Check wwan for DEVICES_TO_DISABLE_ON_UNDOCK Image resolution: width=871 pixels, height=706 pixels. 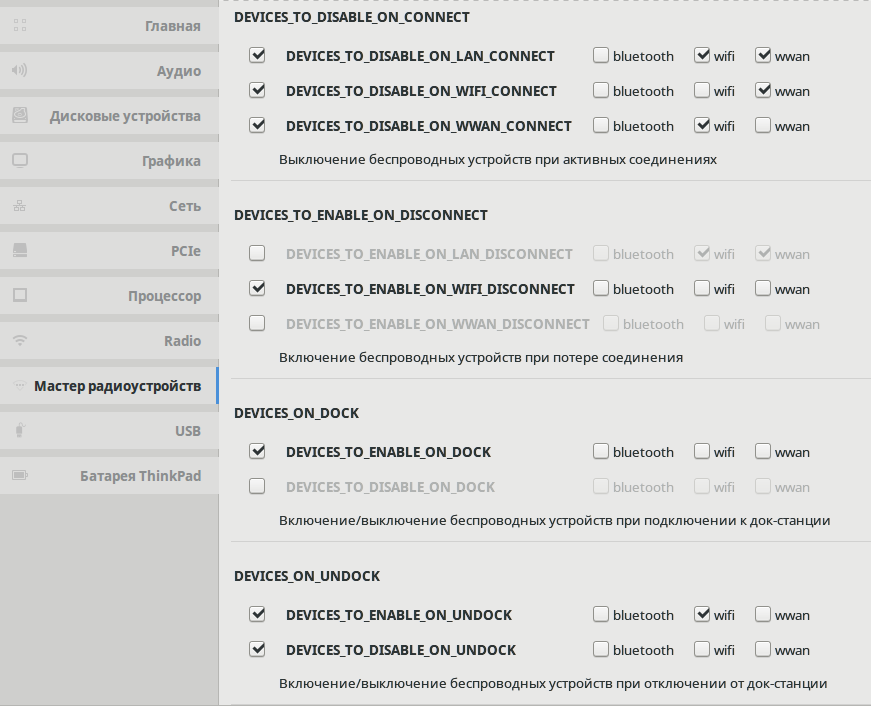(x=763, y=649)
